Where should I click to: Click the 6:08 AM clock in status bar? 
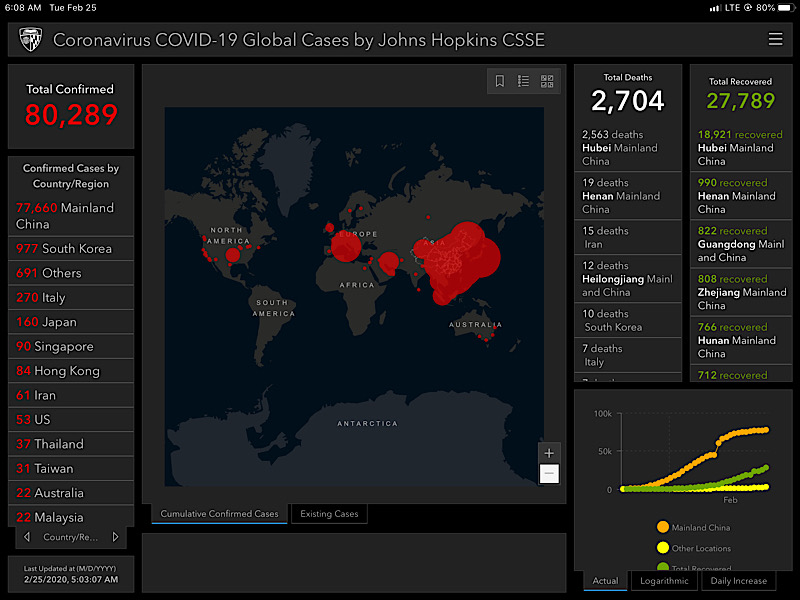[x=22, y=8]
